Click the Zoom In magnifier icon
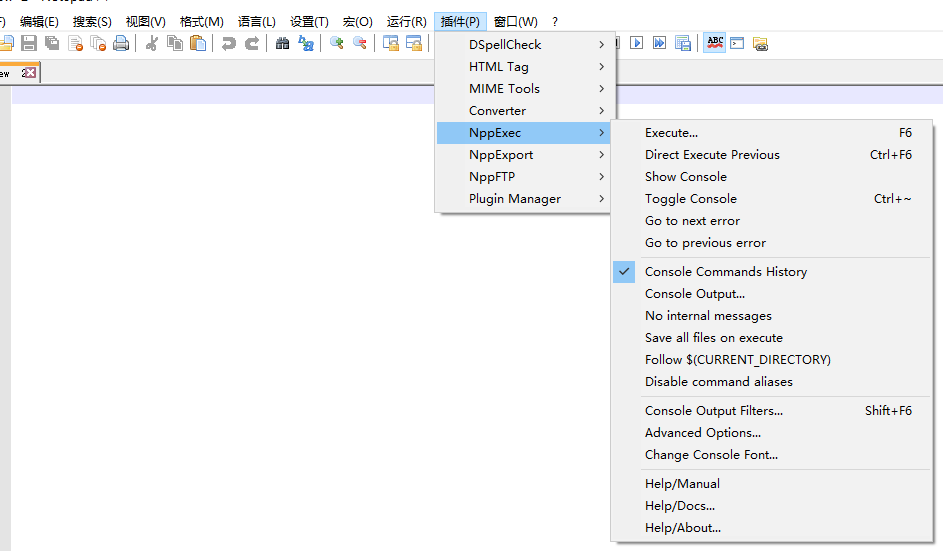 click(337, 43)
